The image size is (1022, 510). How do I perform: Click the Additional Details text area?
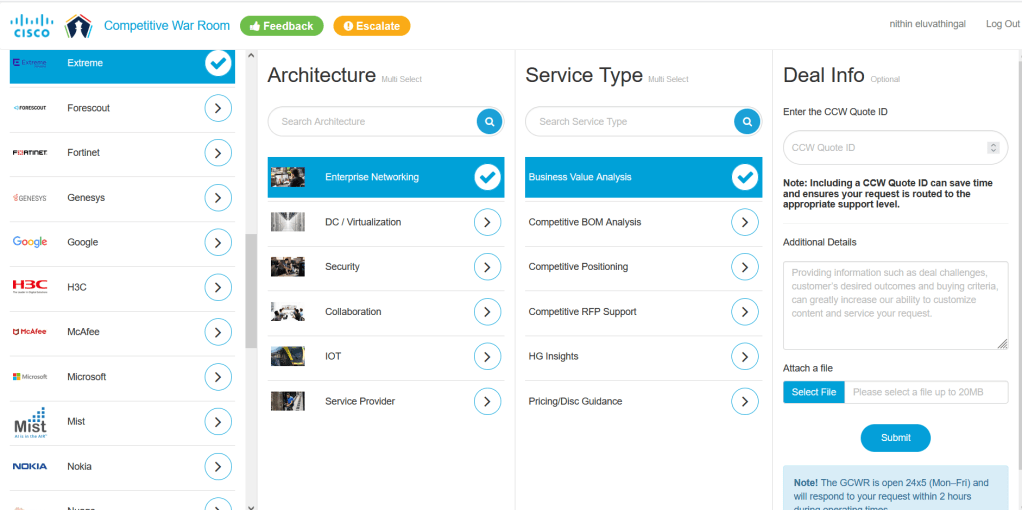click(x=896, y=305)
